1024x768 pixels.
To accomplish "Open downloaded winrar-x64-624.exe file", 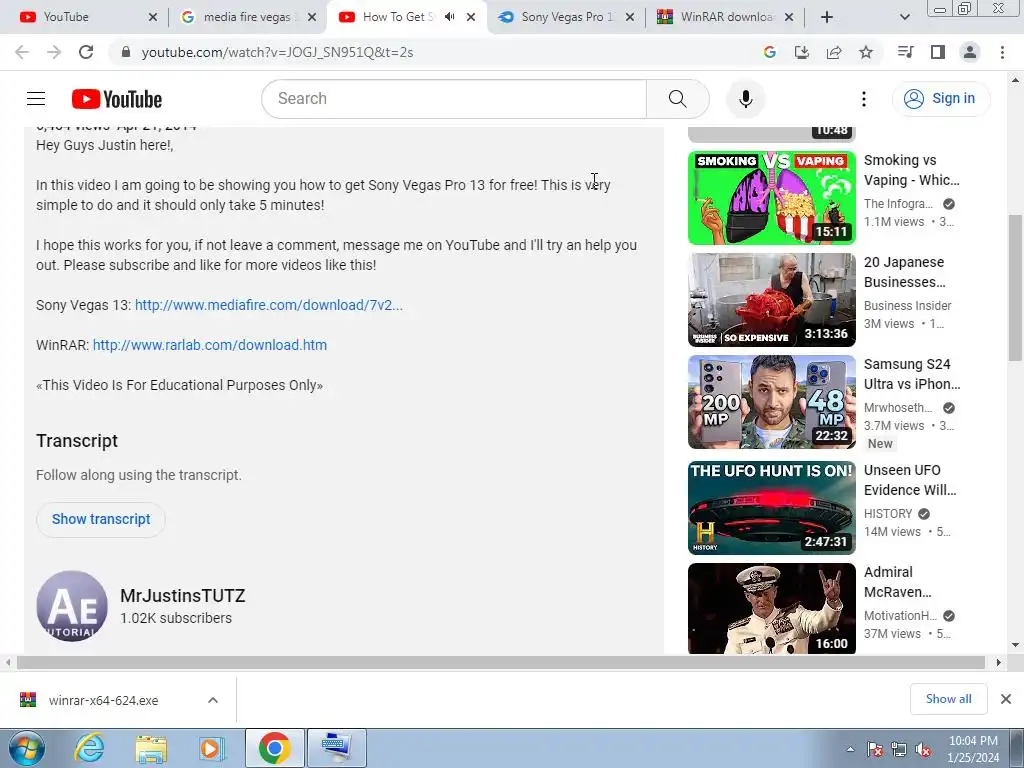I will [103, 700].
